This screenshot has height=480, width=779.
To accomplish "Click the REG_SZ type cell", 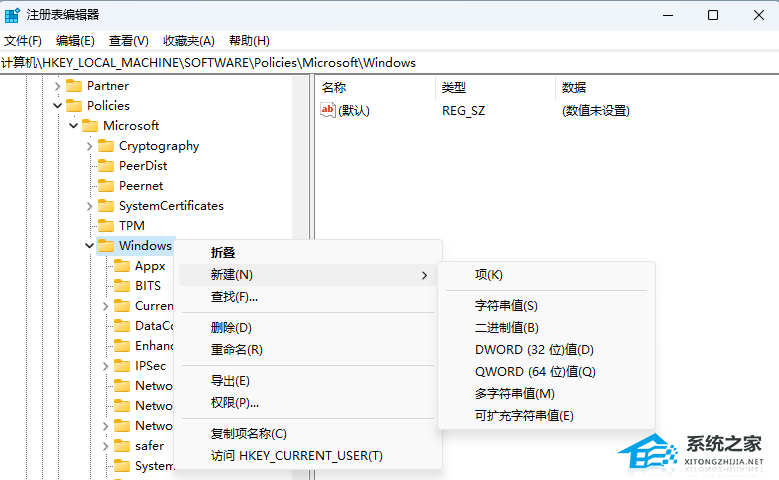I will 464,111.
